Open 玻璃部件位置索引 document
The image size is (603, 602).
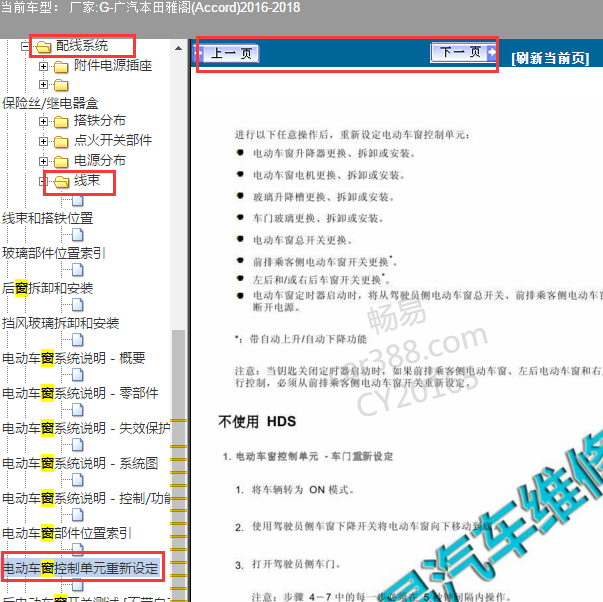pyautogui.click(x=53, y=253)
